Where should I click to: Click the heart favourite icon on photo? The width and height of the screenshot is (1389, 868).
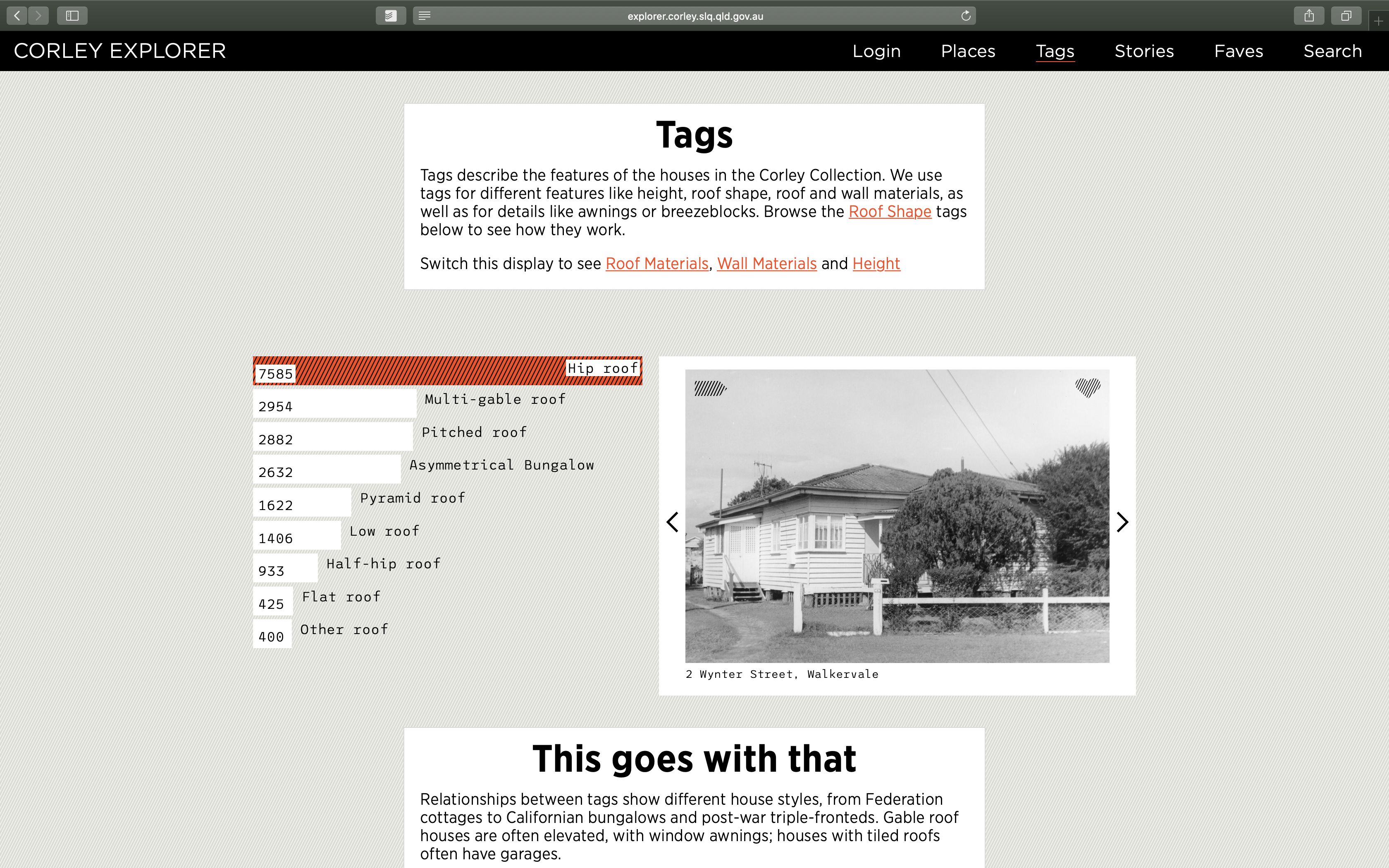coord(1087,388)
